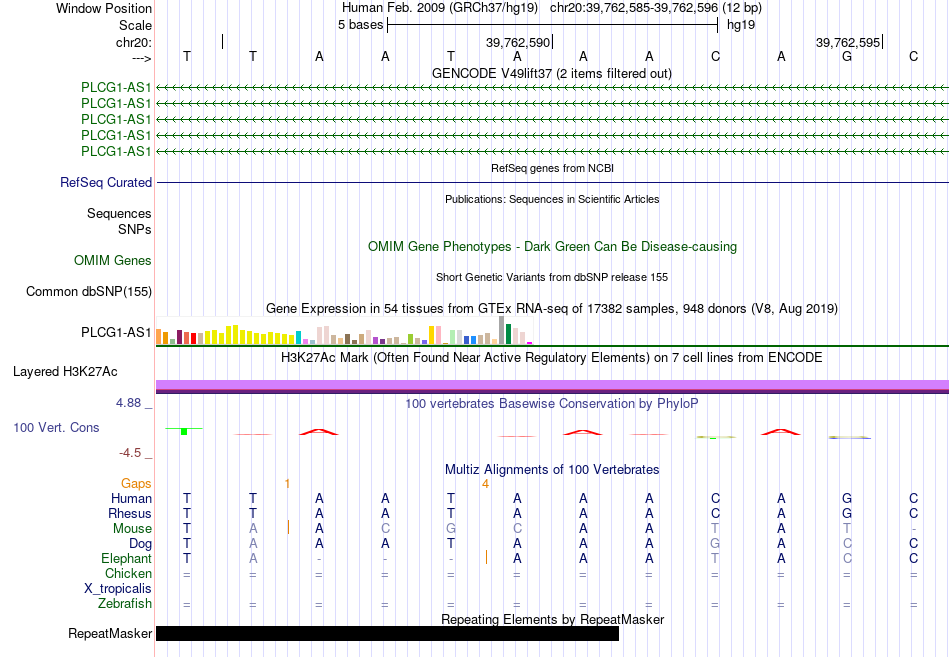Open 'Multiz Alignments of 100 Vertebrates' title
950x657 pixels.
[x=552, y=470]
